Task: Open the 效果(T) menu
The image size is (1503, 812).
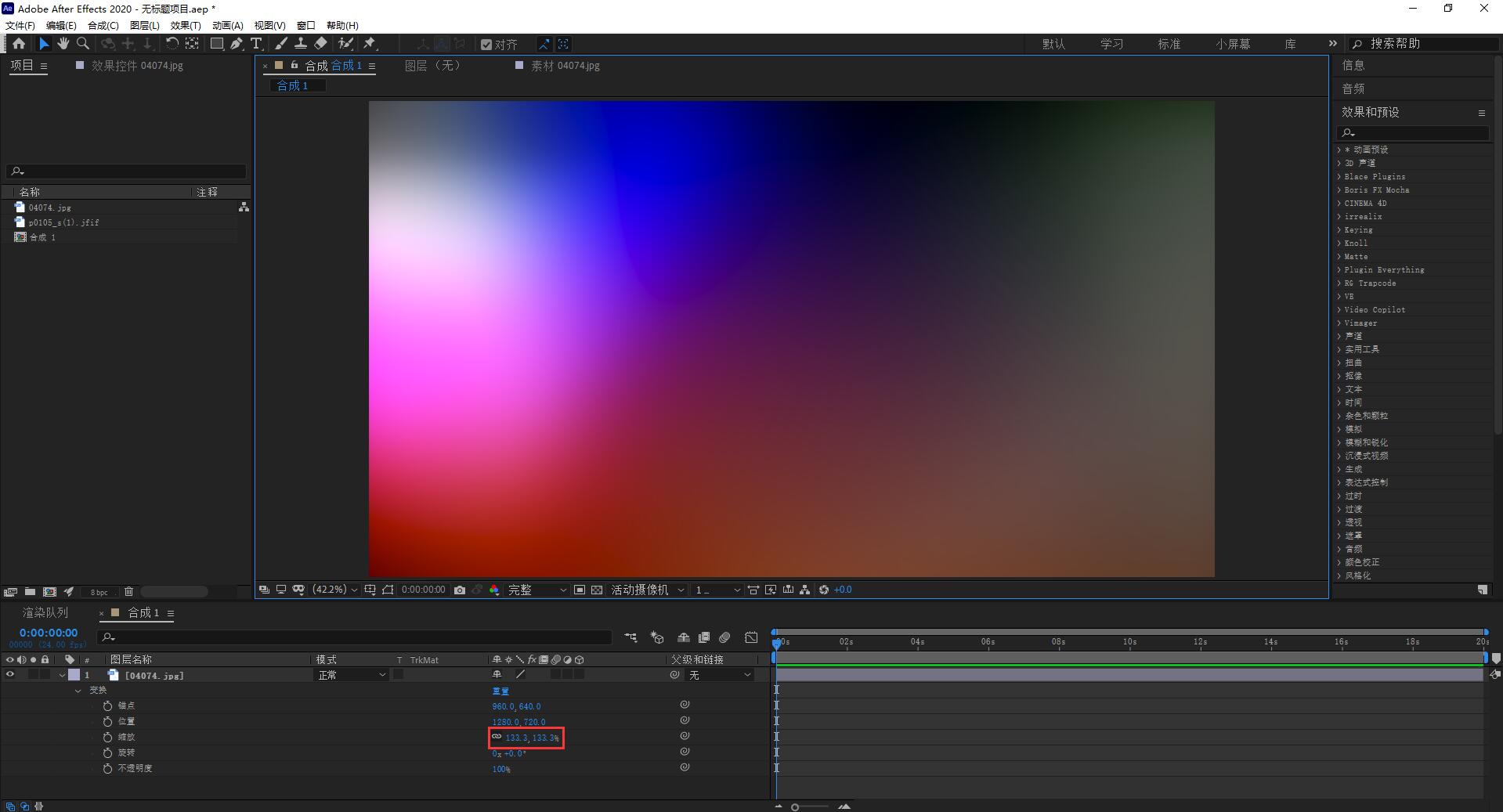Action: coord(186,25)
